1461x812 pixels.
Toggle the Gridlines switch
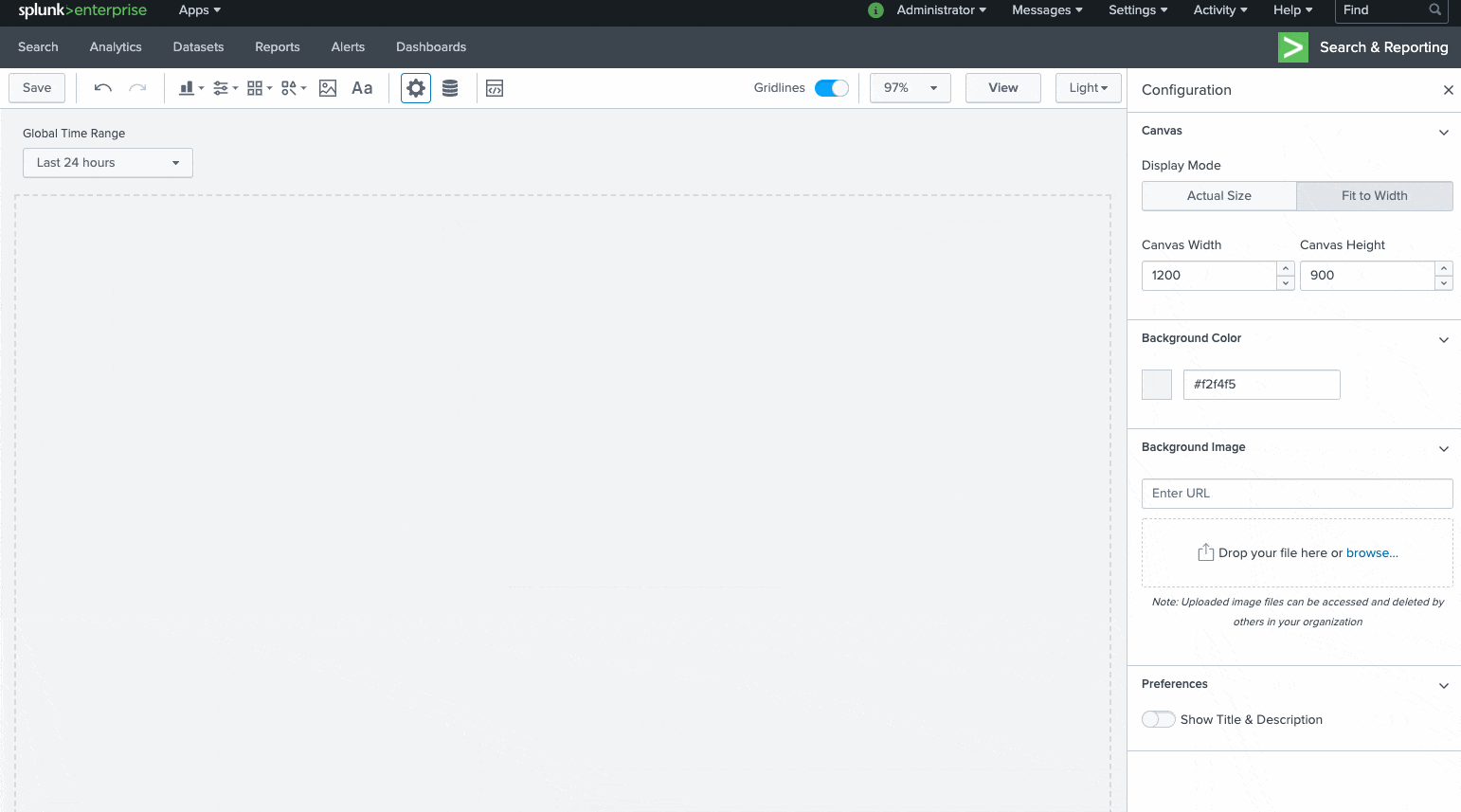tap(832, 88)
